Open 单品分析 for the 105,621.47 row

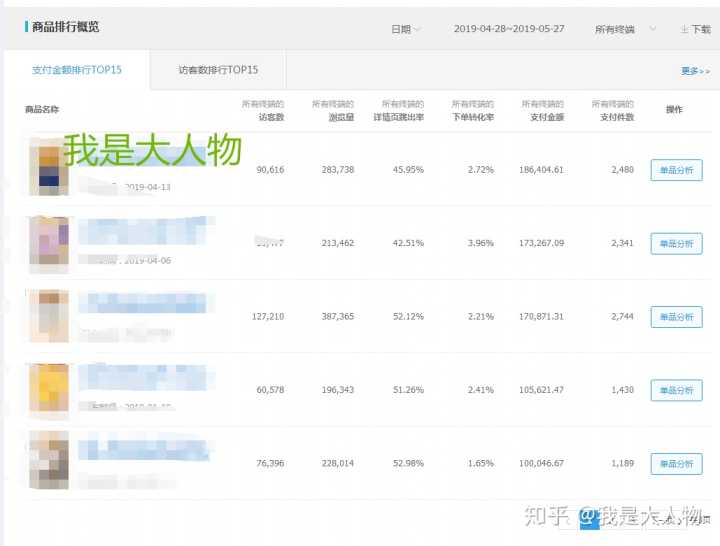pos(676,390)
